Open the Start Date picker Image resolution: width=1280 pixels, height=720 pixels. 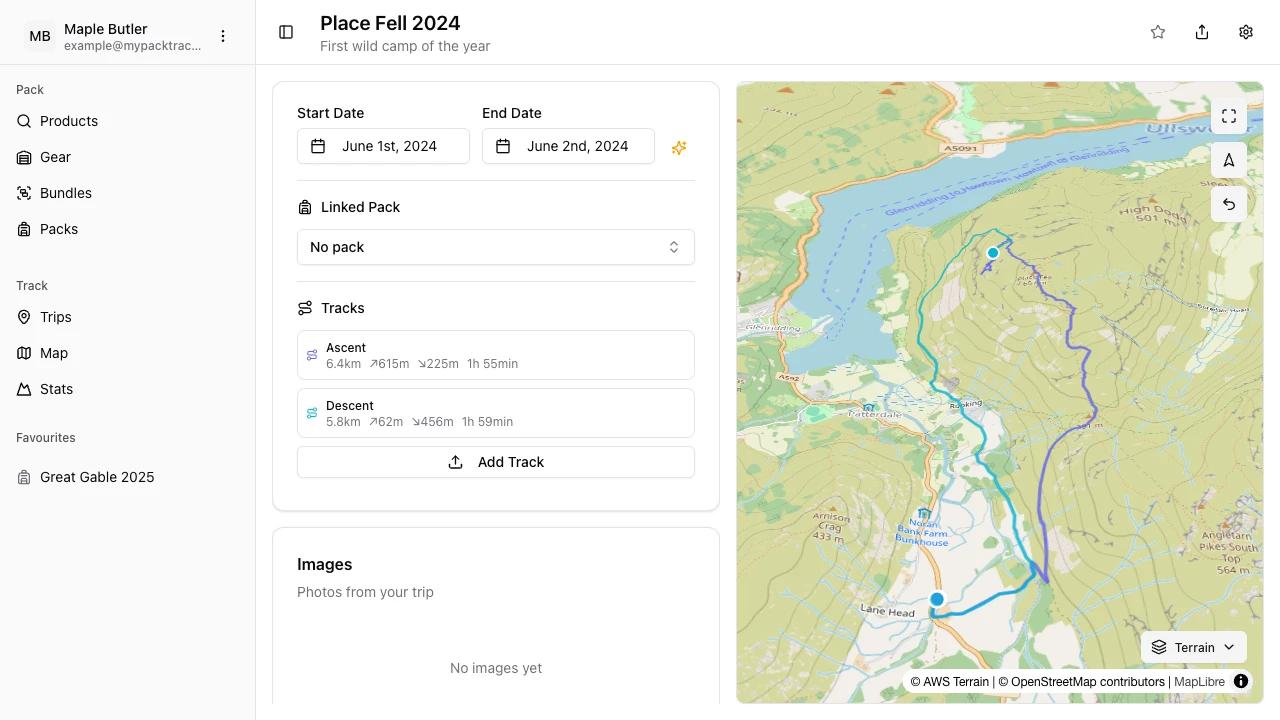coord(383,146)
